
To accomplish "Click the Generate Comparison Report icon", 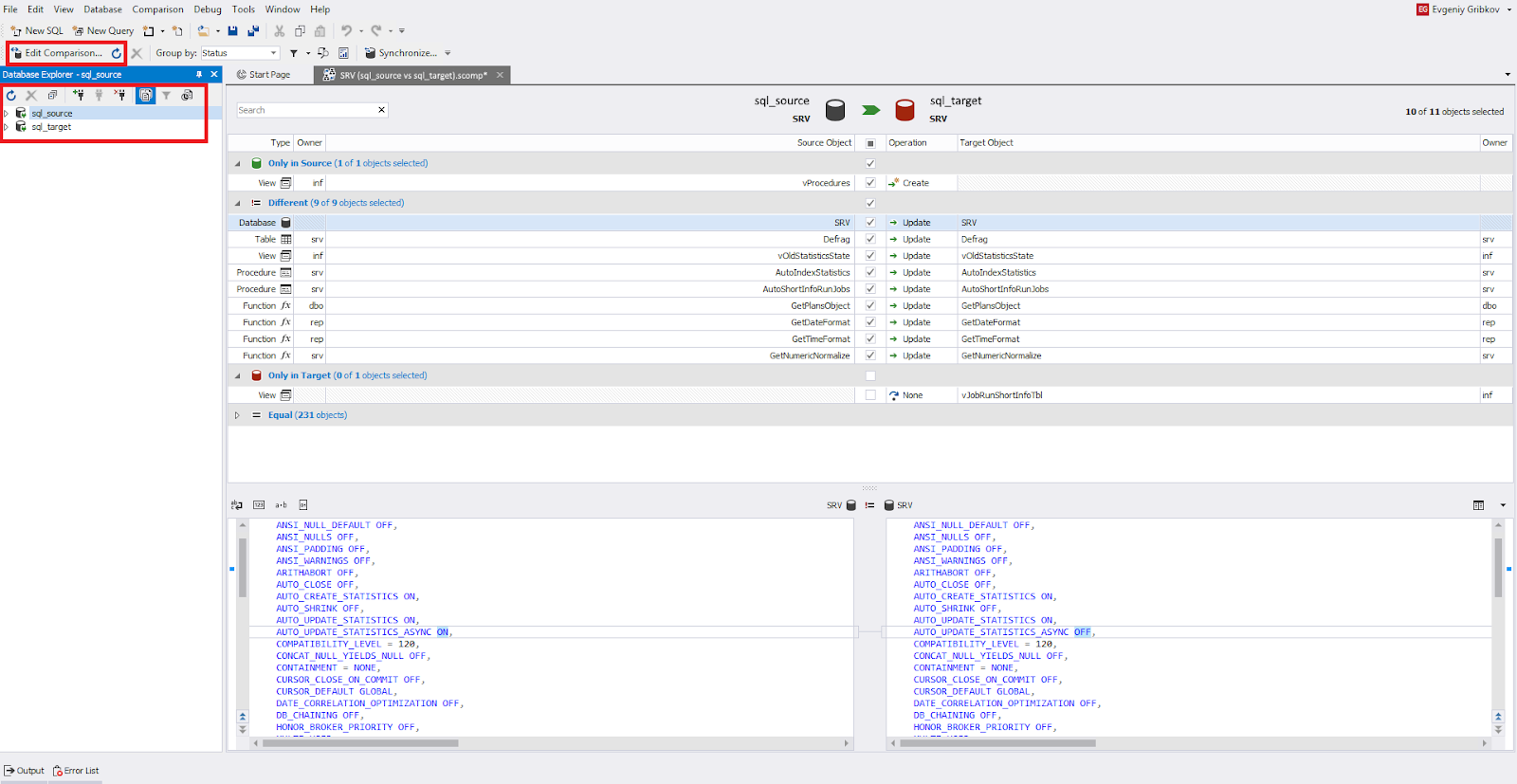I will click(x=343, y=53).
